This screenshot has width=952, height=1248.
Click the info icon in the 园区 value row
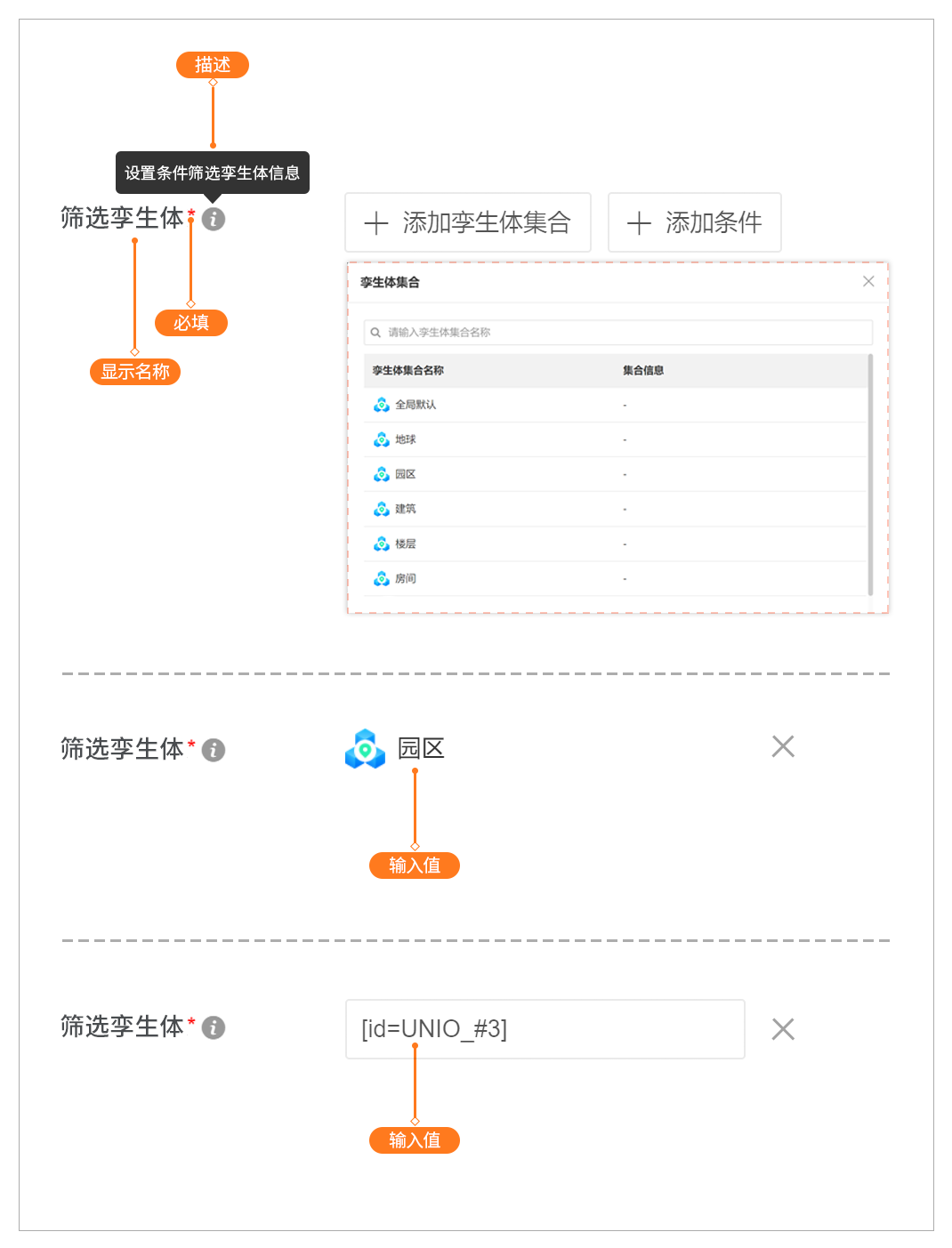click(x=214, y=750)
